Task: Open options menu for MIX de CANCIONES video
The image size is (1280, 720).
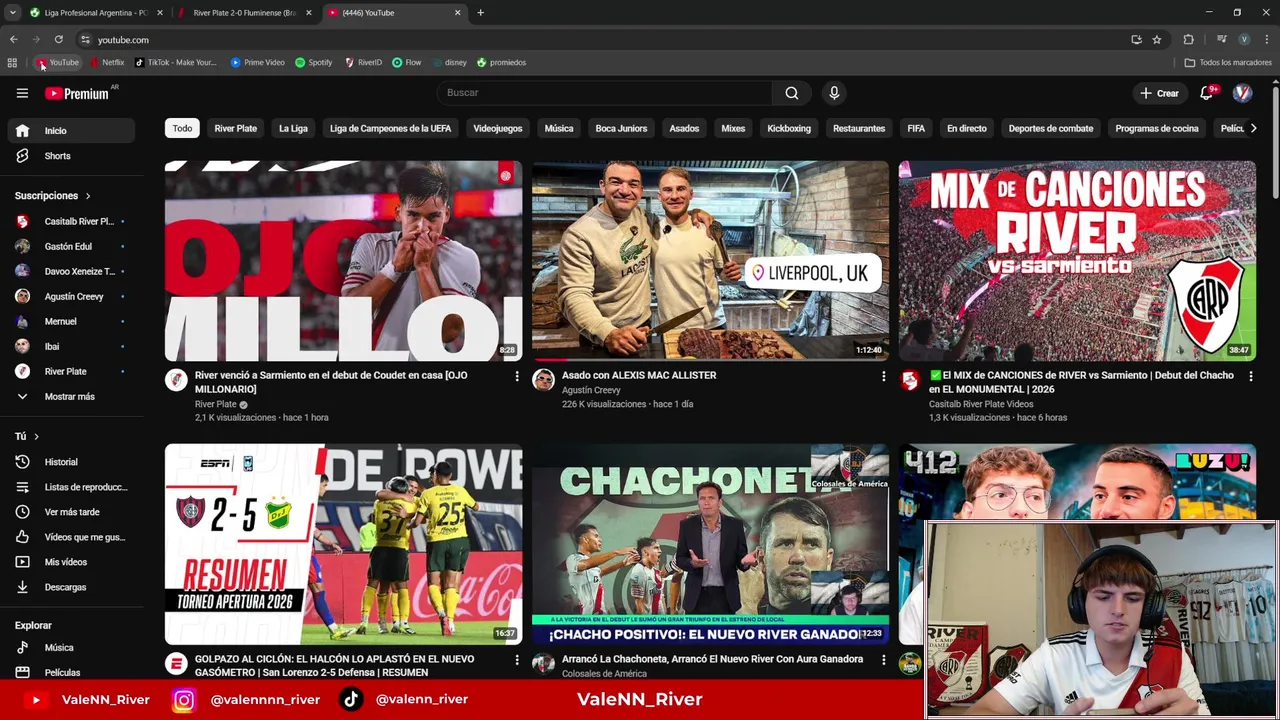Action: point(1250,376)
